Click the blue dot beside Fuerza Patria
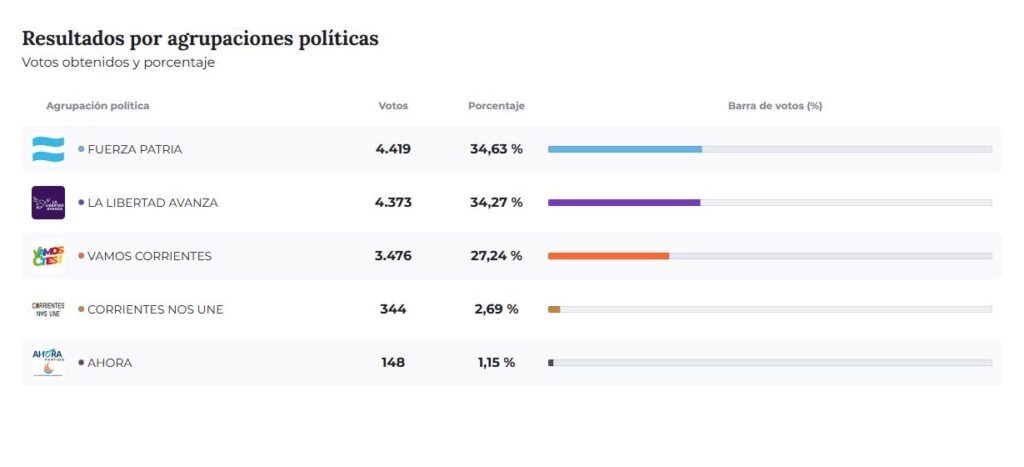The height and width of the screenshot is (467, 1024). 81,149
